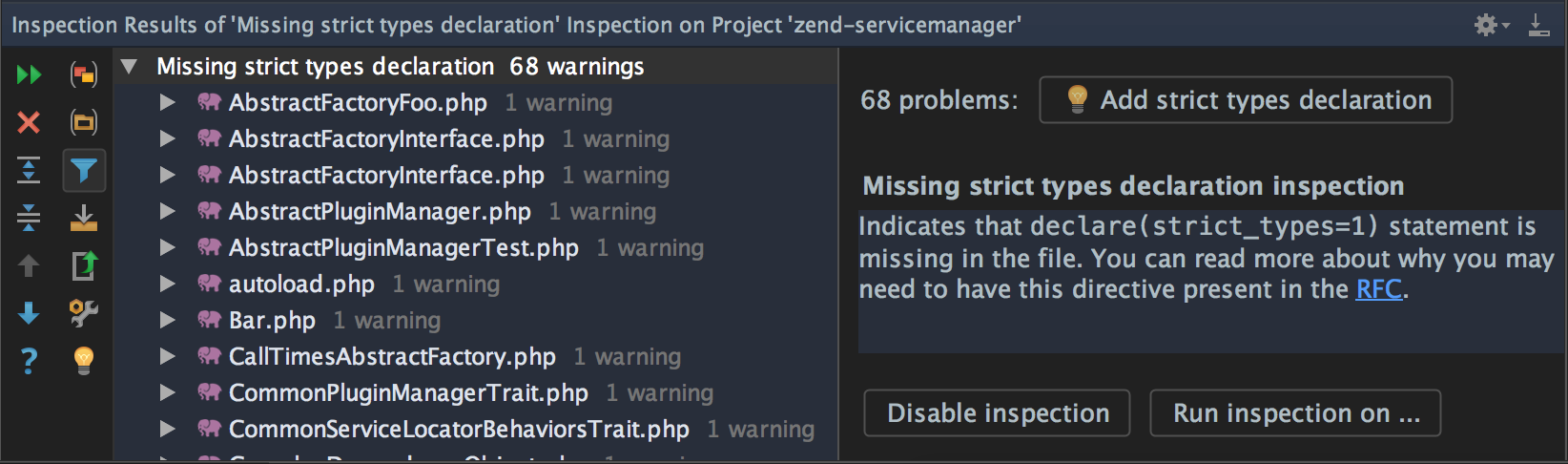The image size is (1568, 464).
Task: Open the gear settings dropdown in title bar
Action: pos(1492,25)
